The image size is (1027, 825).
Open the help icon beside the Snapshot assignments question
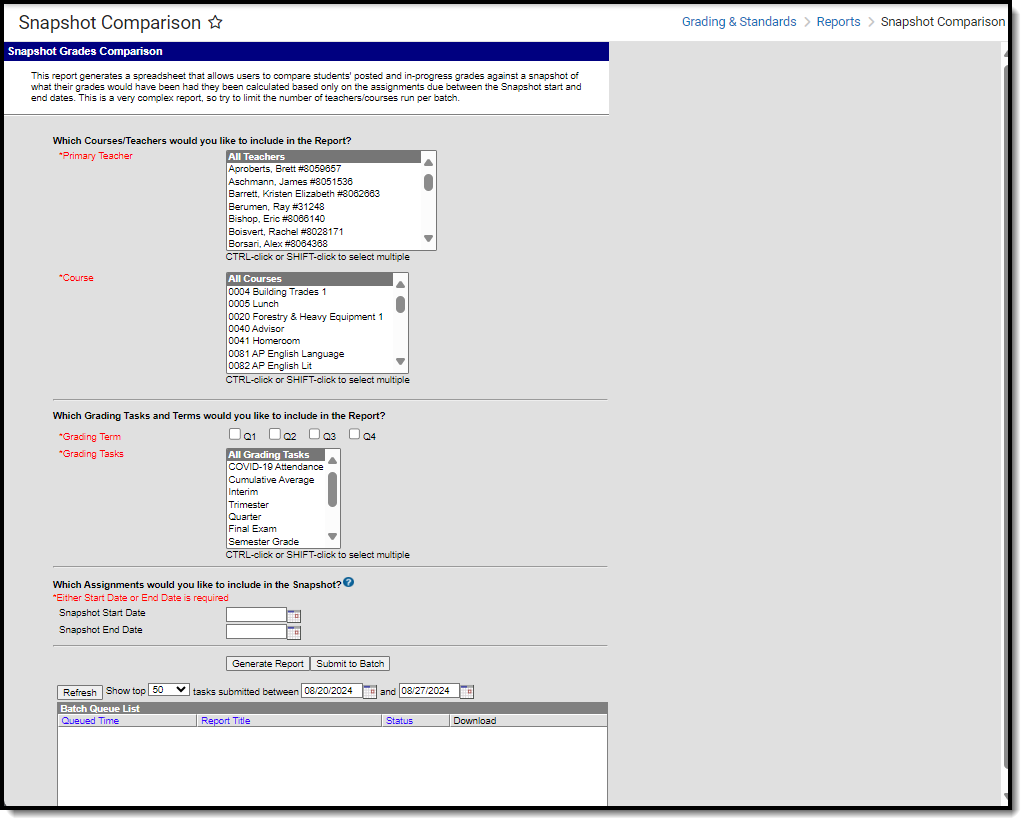click(348, 582)
